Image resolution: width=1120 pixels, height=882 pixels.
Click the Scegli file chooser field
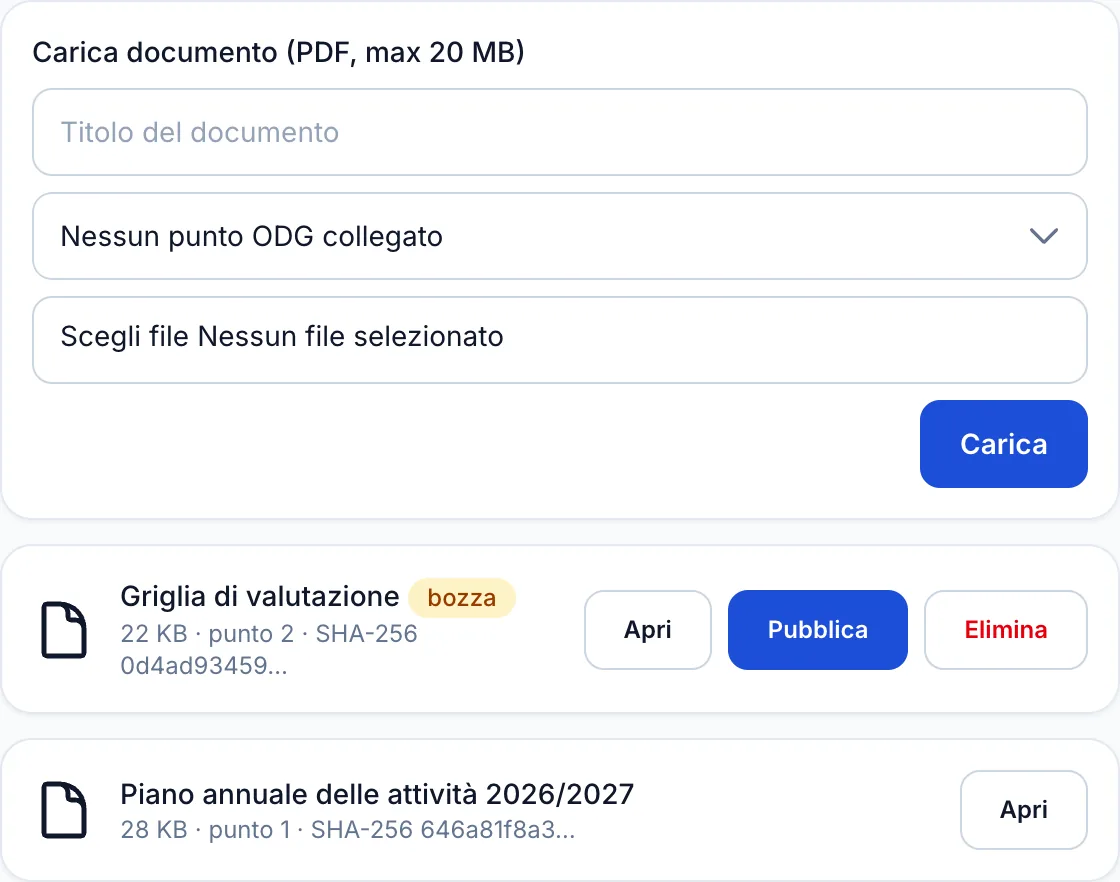point(559,340)
